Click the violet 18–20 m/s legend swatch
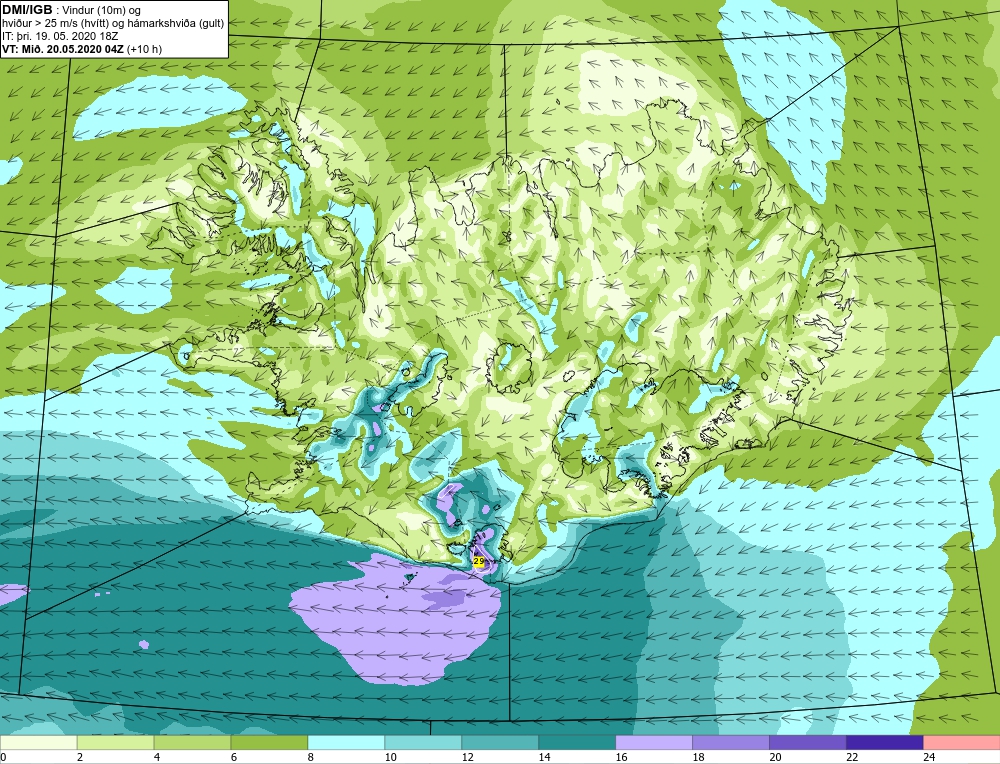 [x=731, y=743]
